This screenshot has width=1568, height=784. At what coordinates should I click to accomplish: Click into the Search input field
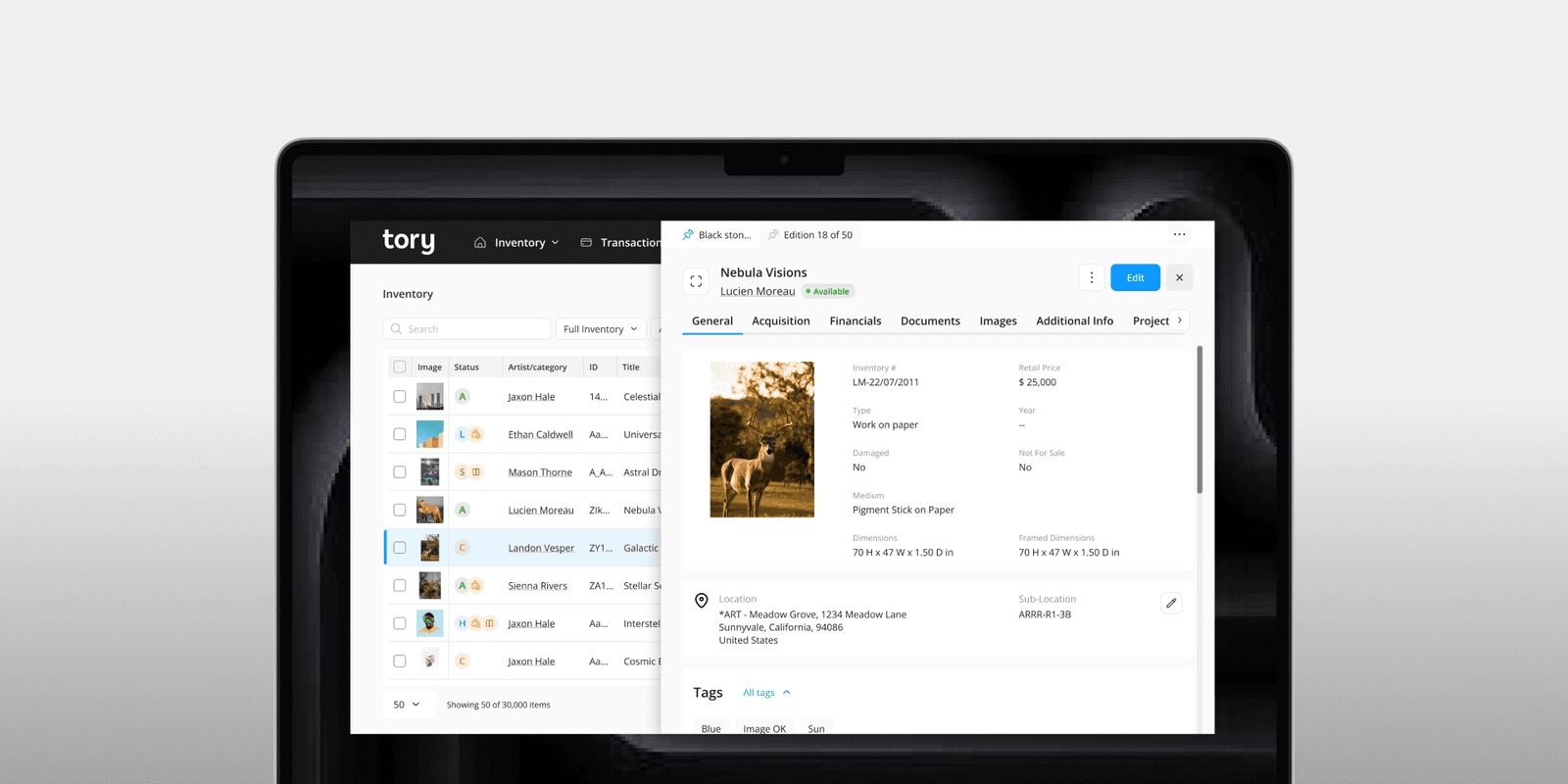click(466, 329)
